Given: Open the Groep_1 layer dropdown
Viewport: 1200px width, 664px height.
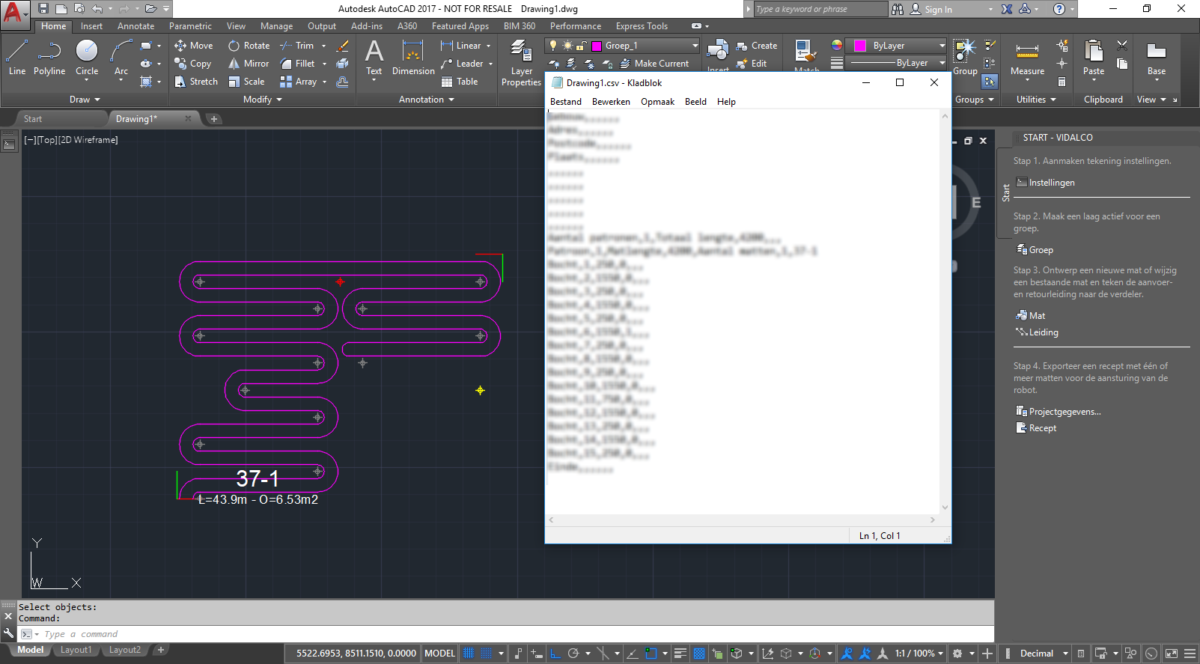Looking at the screenshot, I should click(x=695, y=46).
